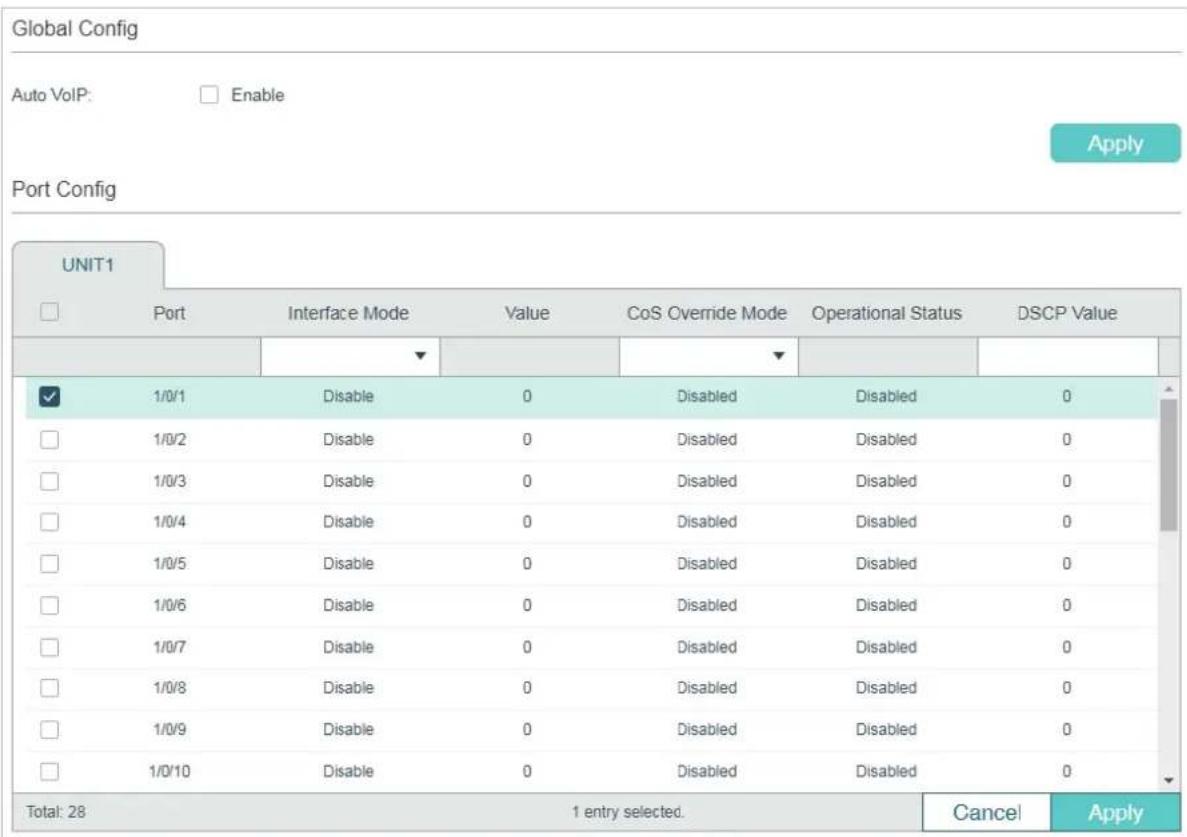This screenshot has height=837, width=1187.
Task: Check the port 1/0/7 checkbox
Action: [49, 647]
